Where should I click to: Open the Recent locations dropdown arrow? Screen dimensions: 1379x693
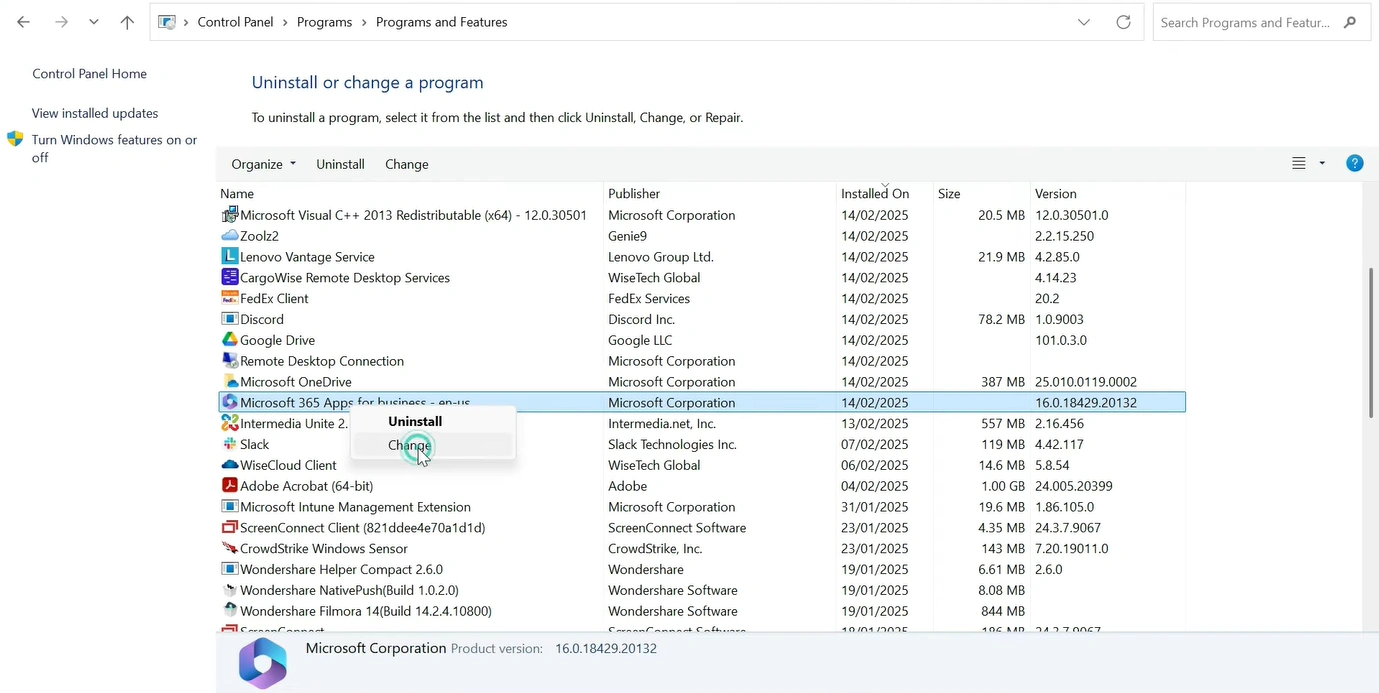pyautogui.click(x=93, y=22)
